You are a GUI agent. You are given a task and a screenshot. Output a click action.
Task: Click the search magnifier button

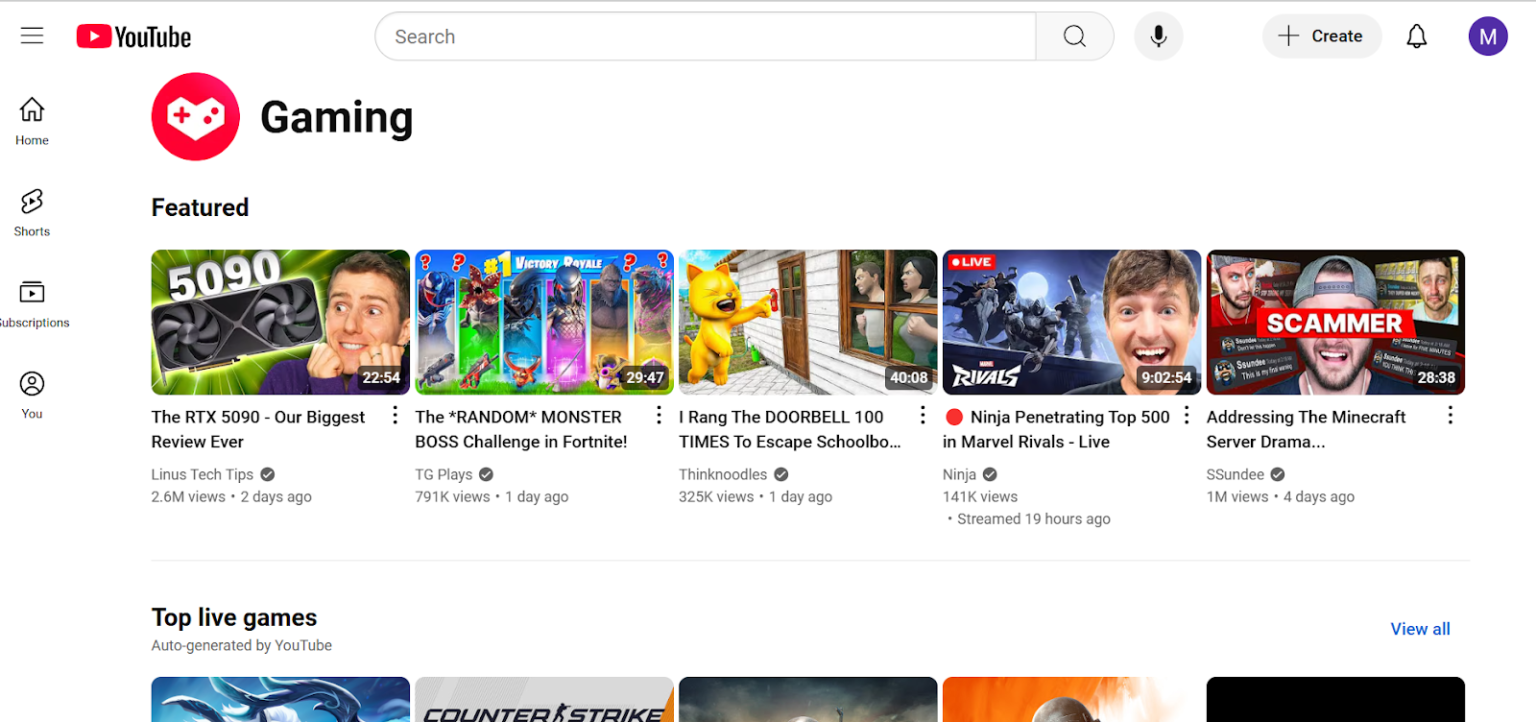click(1074, 37)
